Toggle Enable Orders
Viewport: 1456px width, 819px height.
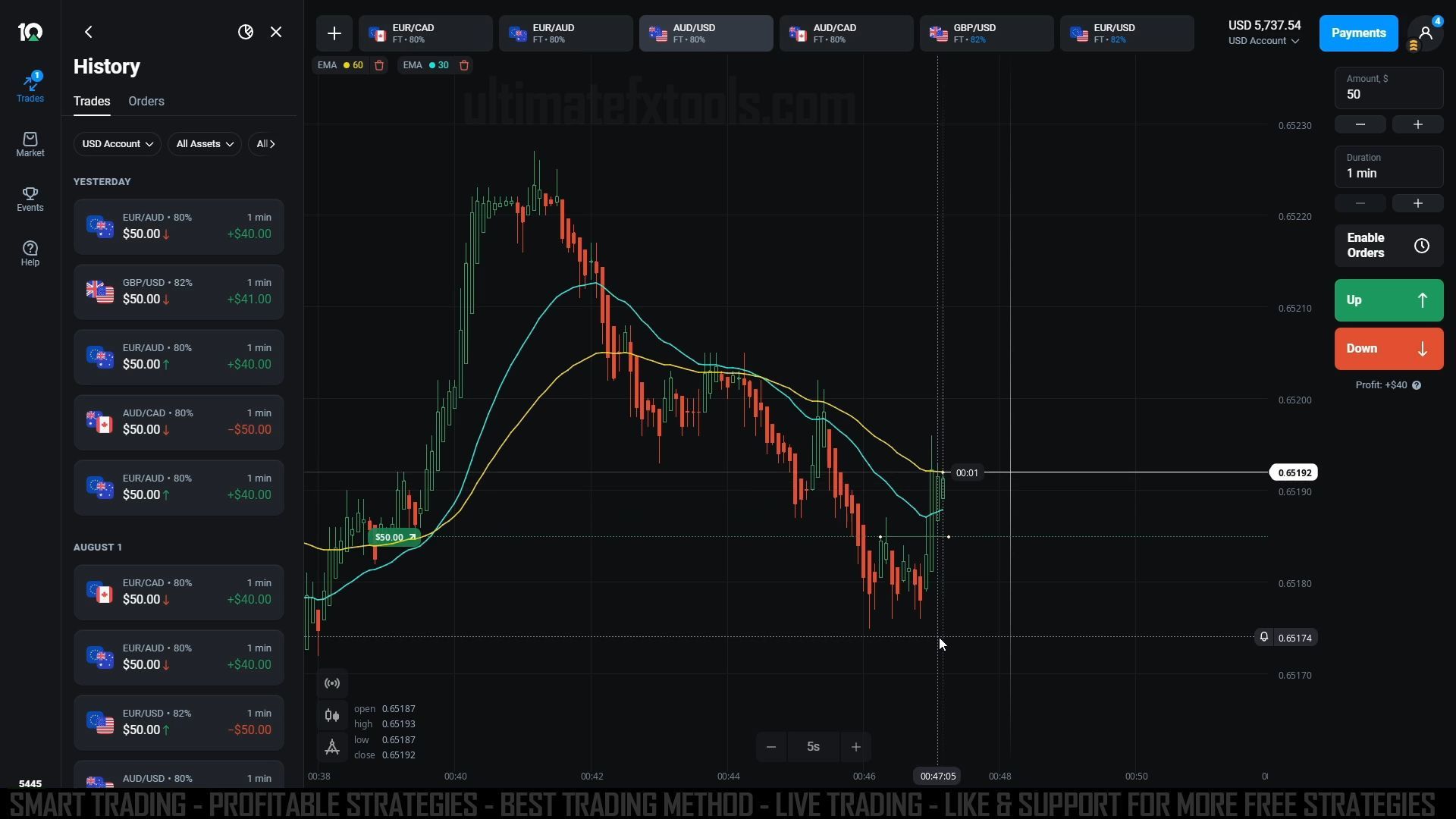(x=1389, y=246)
